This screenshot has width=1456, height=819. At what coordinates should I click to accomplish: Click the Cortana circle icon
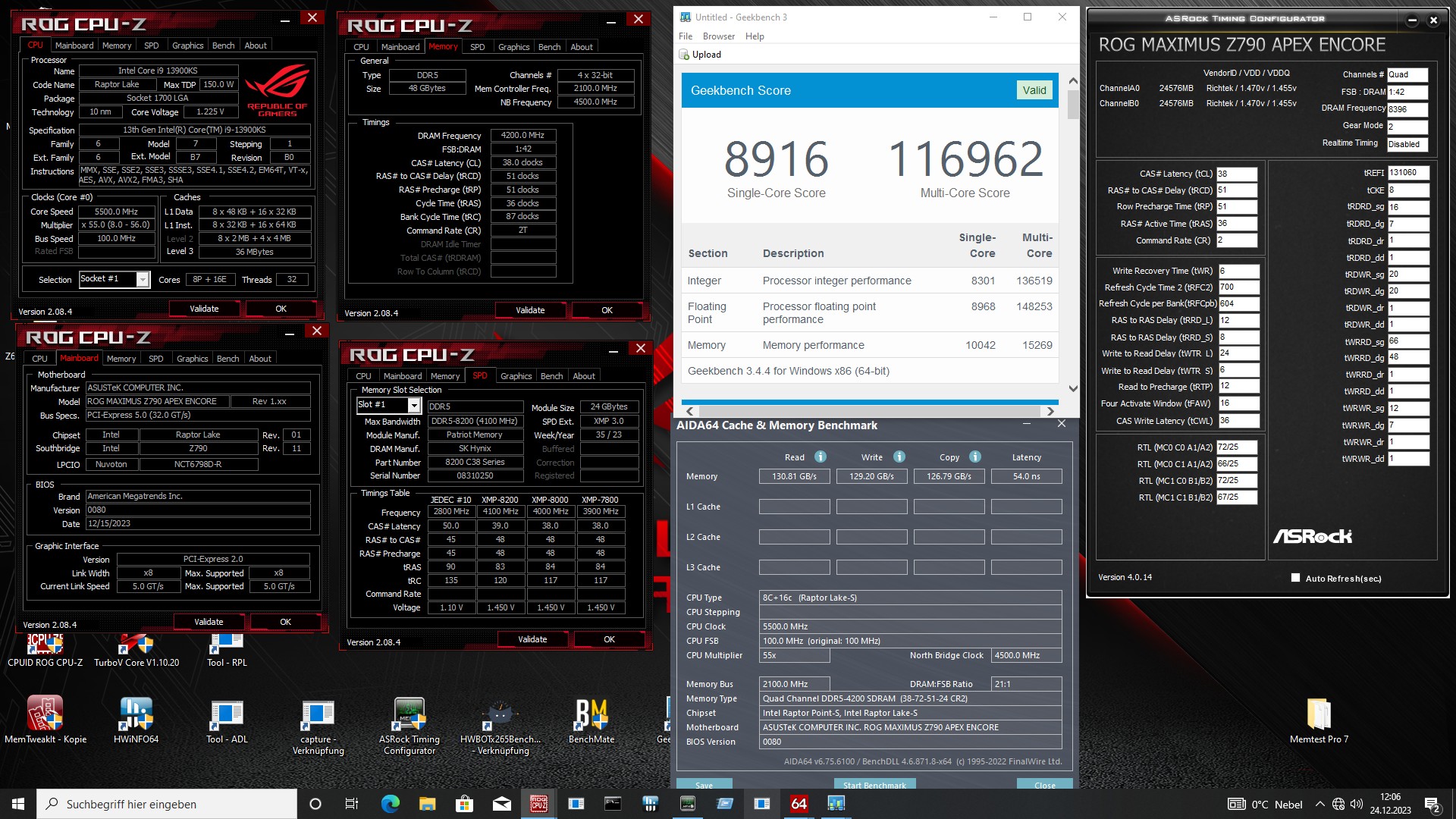[x=315, y=804]
